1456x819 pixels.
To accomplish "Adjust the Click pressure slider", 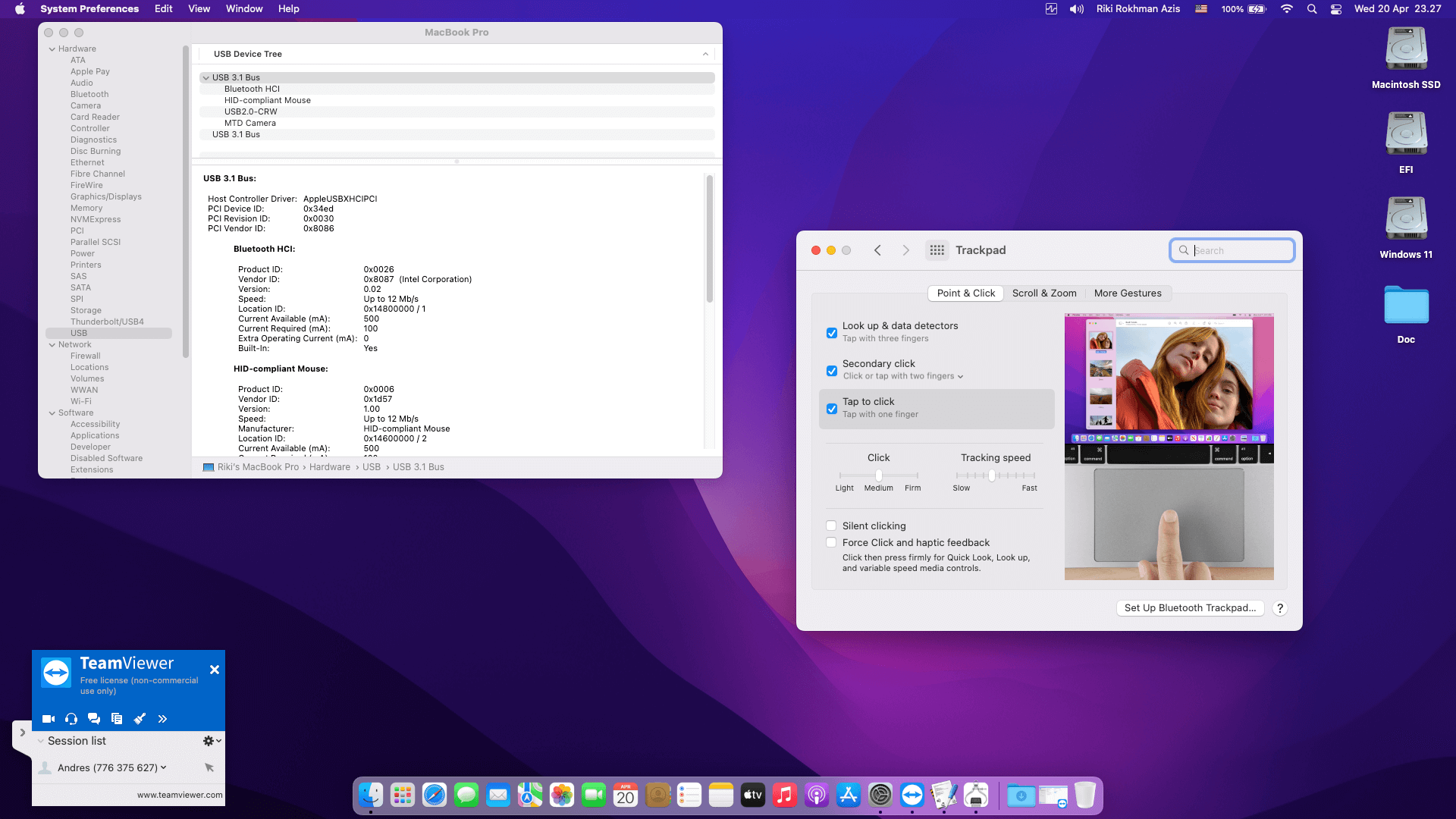I will click(879, 475).
